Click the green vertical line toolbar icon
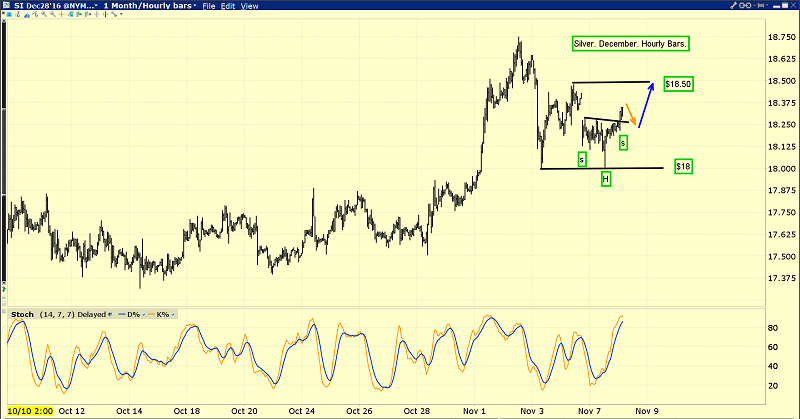 click(x=105, y=14)
